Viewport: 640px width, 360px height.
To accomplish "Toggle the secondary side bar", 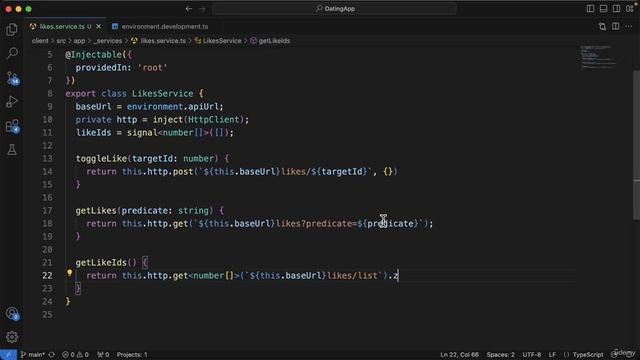I will 616,9.
